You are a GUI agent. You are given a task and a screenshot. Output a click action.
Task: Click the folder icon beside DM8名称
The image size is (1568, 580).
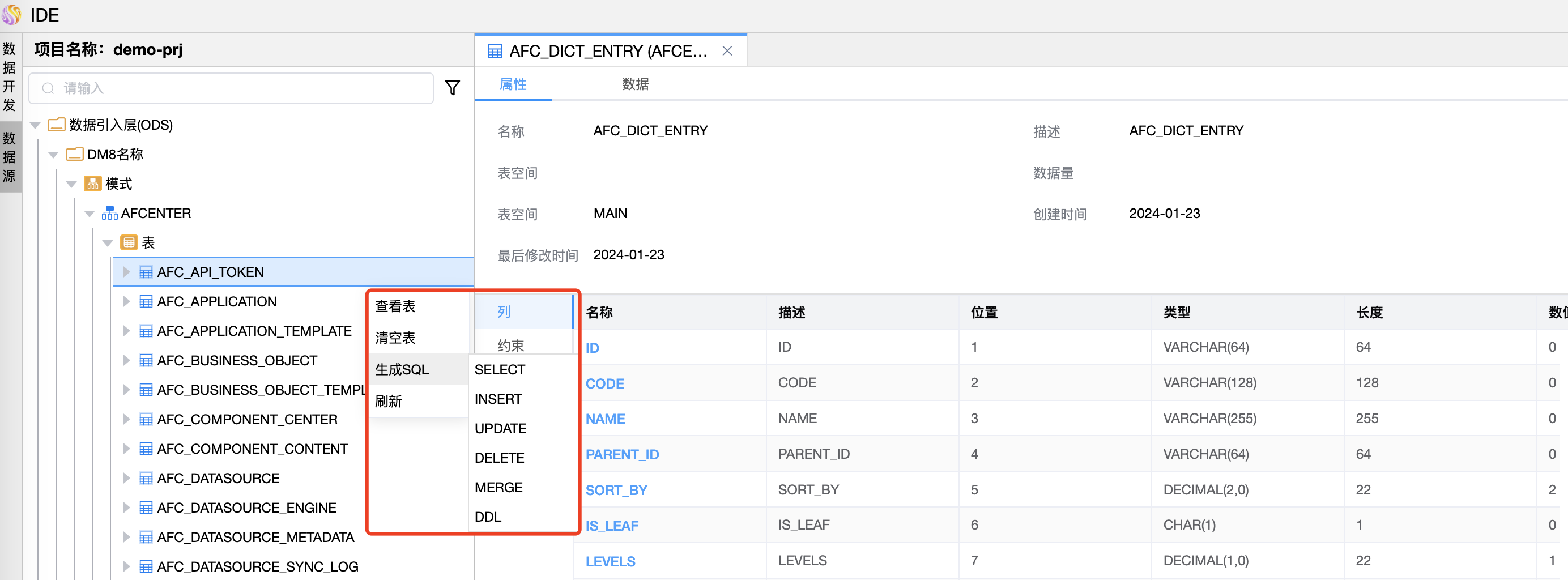(x=73, y=154)
